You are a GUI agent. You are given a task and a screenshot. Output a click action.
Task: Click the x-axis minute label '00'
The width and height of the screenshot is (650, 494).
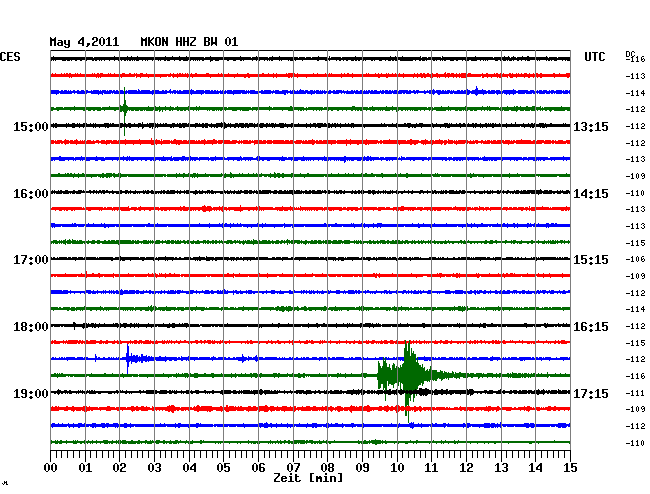coord(51,467)
